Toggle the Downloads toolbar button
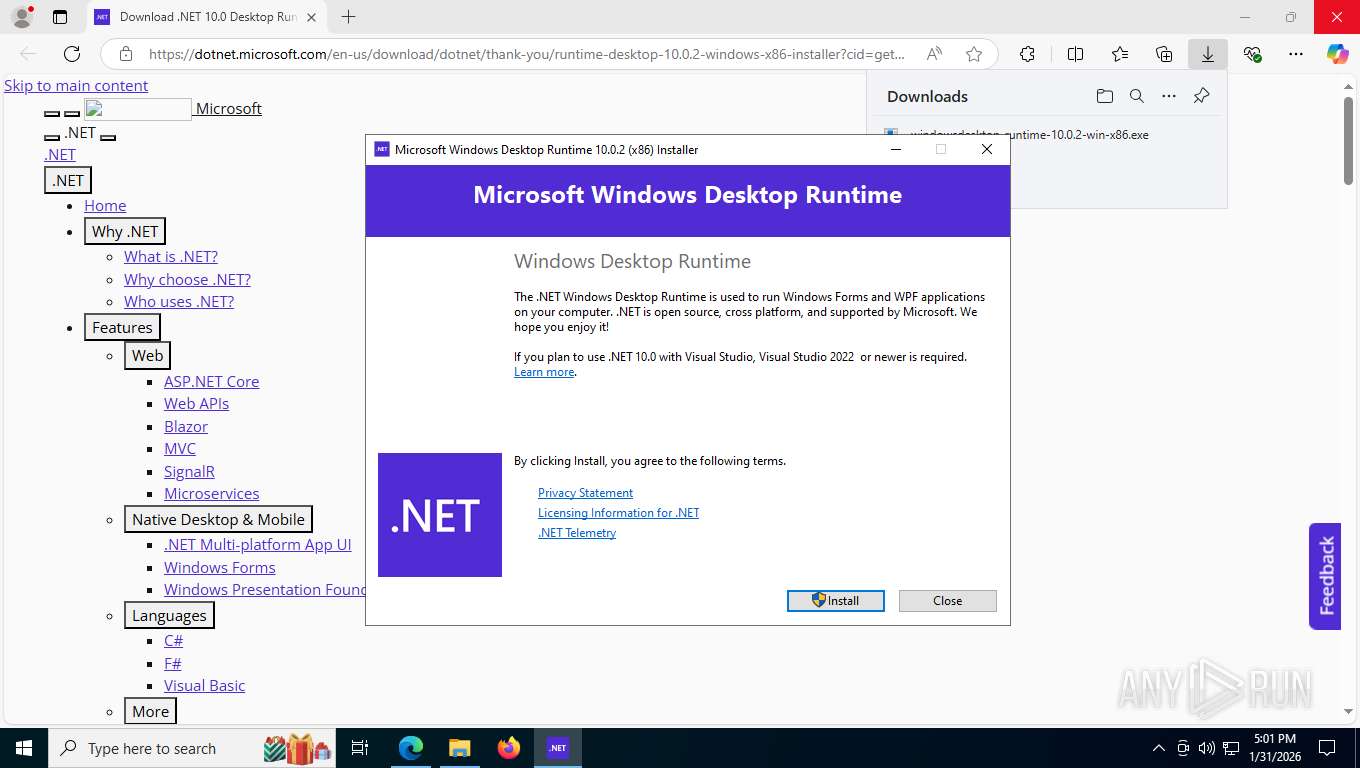The width and height of the screenshot is (1360, 768). [x=1208, y=54]
